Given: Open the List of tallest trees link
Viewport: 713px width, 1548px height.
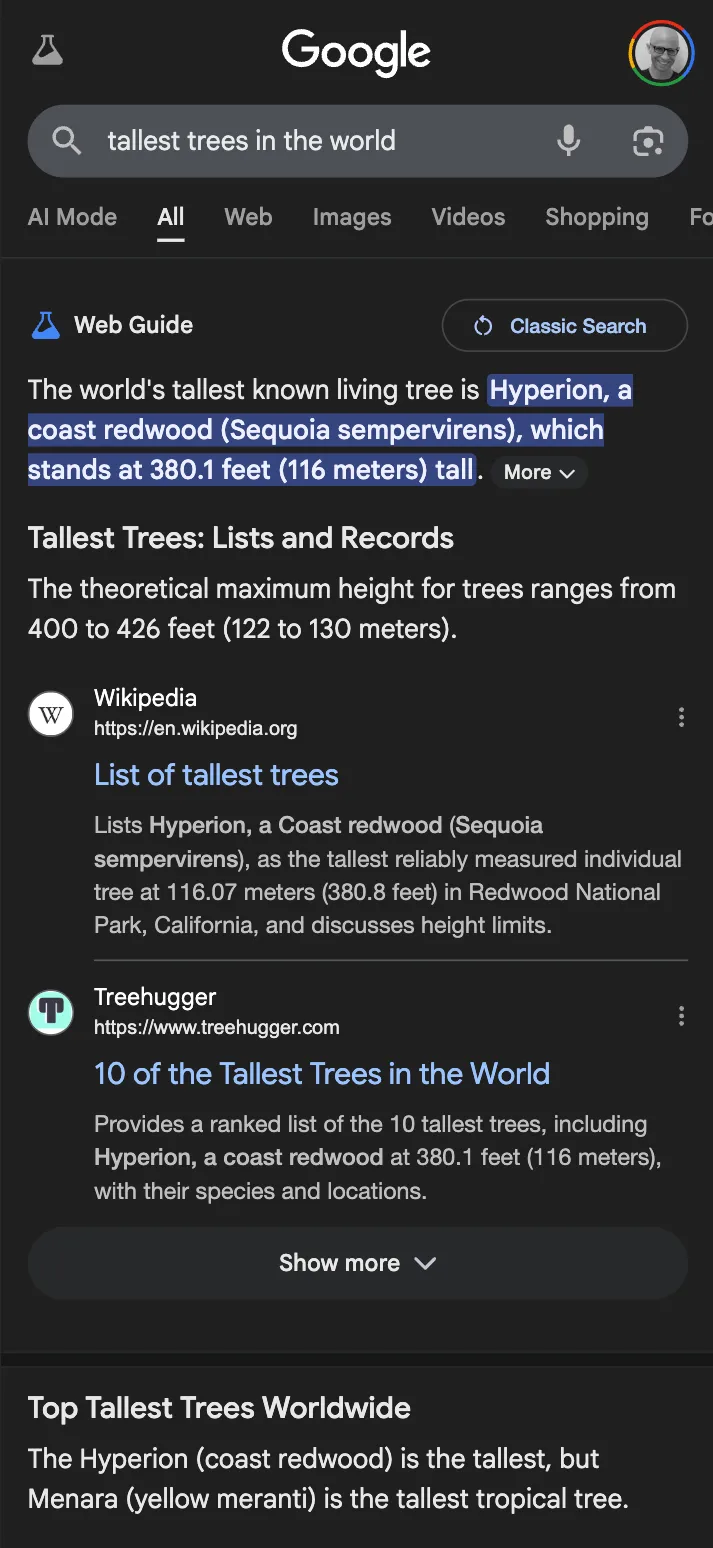Looking at the screenshot, I should pyautogui.click(x=216, y=775).
